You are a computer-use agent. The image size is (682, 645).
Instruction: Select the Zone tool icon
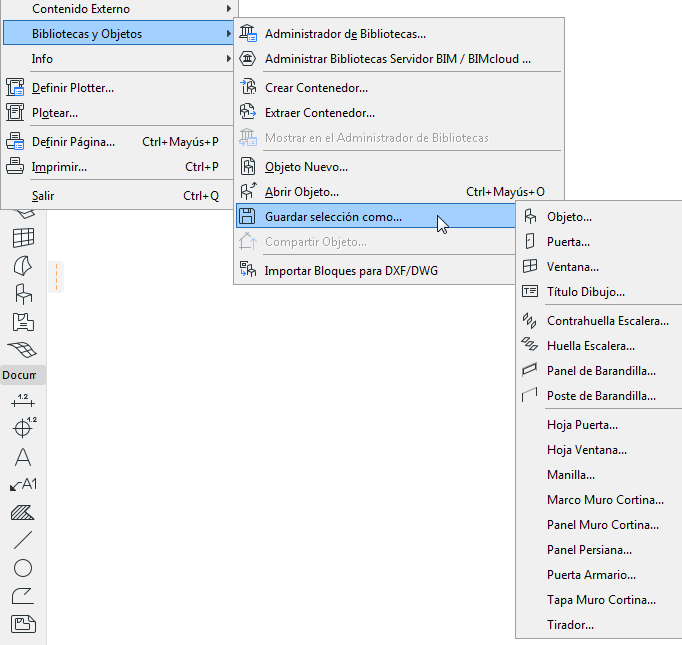coord(23,322)
